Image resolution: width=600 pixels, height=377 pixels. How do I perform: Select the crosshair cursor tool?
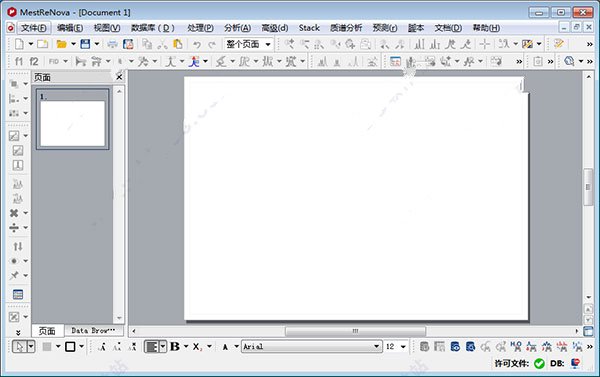coord(484,44)
